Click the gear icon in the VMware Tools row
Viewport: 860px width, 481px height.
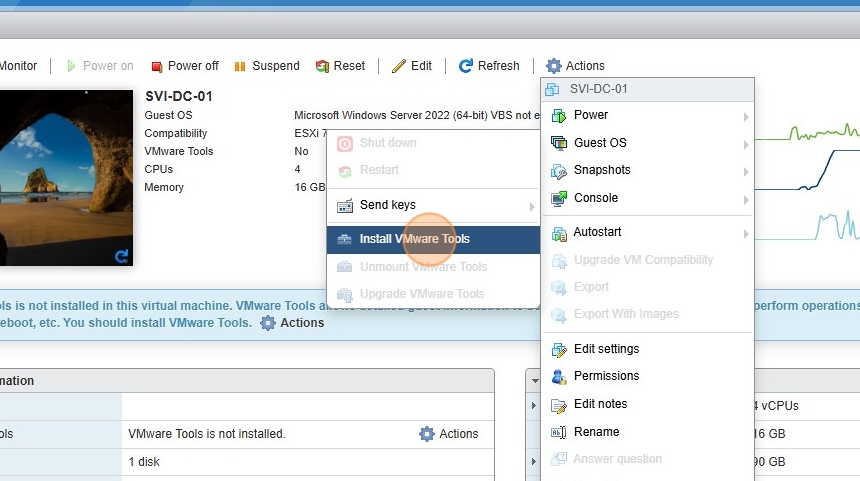427,434
